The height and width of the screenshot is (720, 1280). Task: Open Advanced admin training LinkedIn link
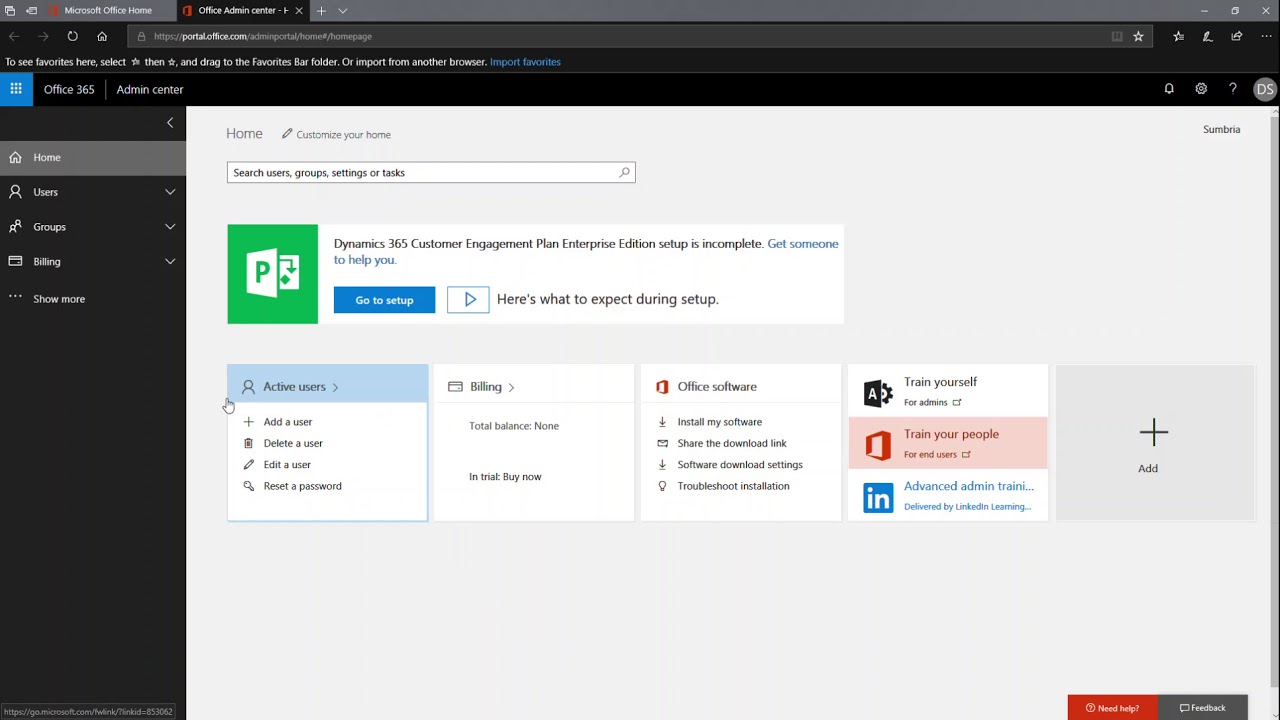(948, 495)
